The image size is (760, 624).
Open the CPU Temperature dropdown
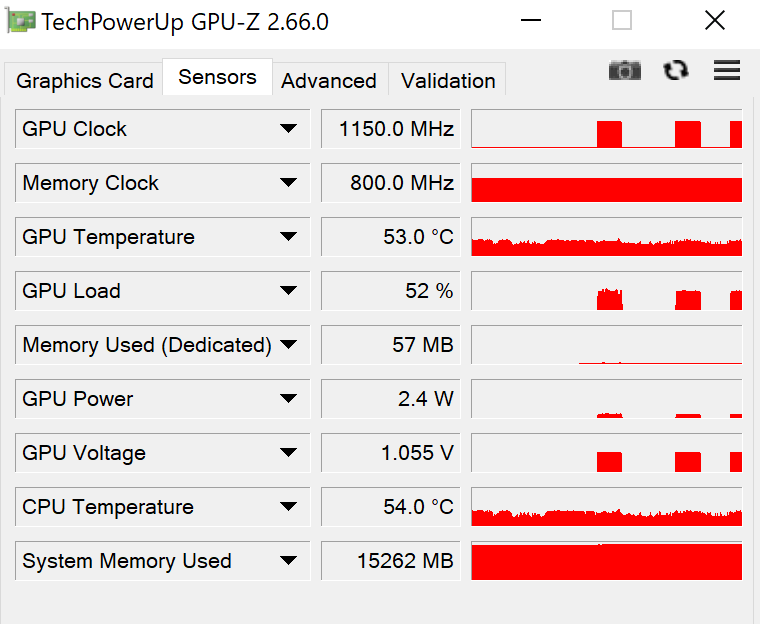point(288,507)
